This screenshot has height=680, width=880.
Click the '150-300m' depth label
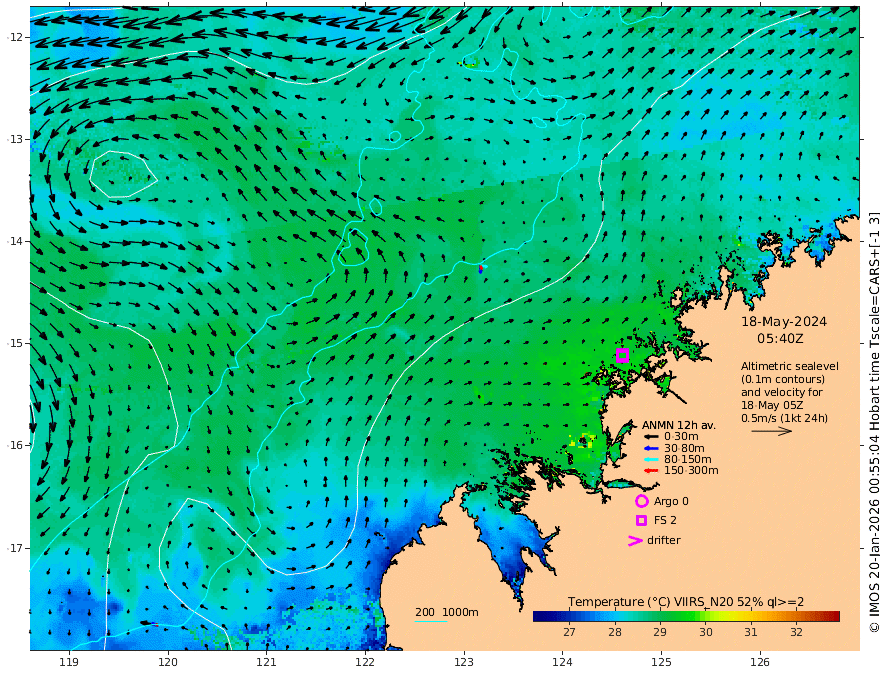[691, 470]
